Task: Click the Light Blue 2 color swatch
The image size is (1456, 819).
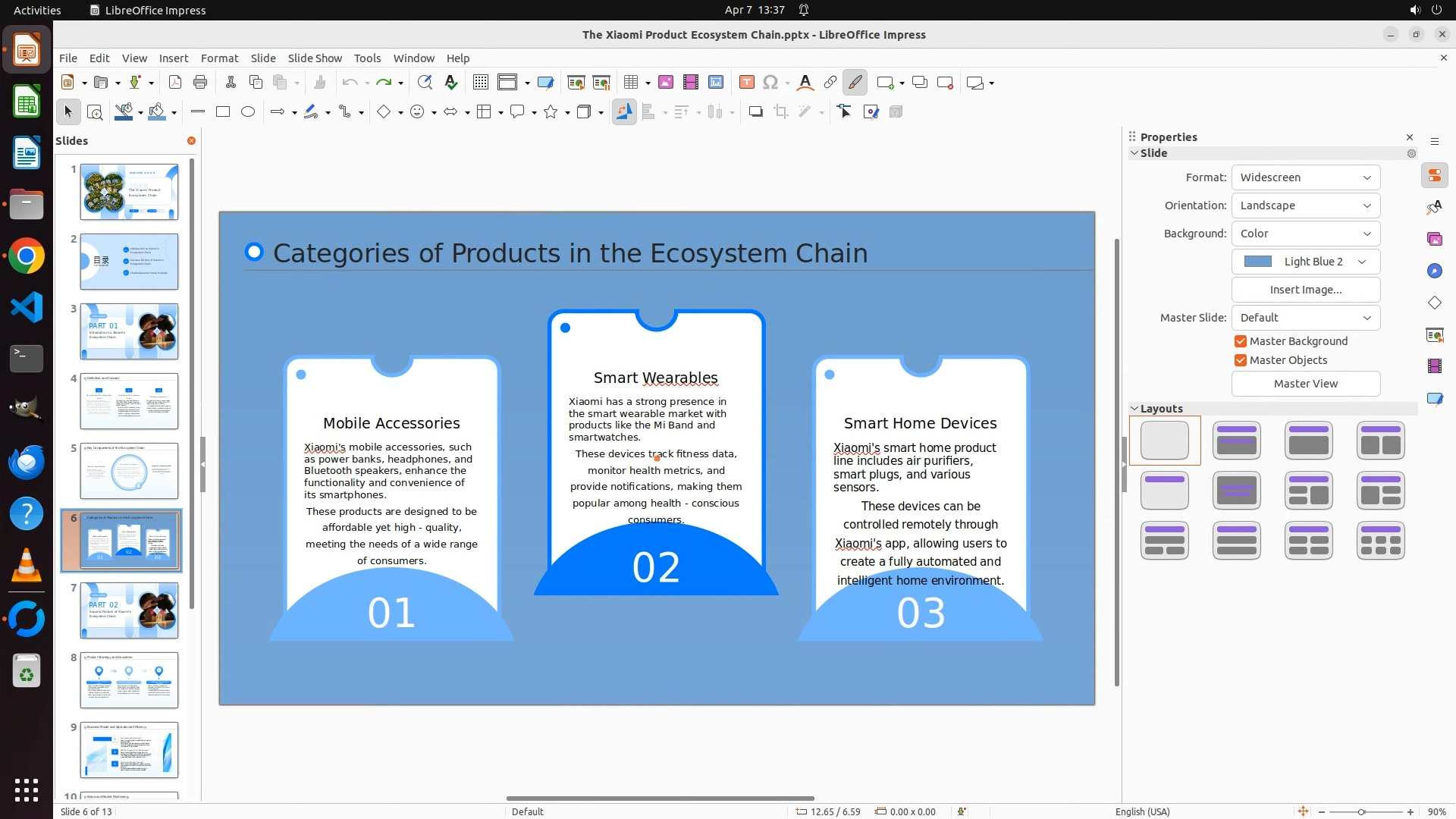Action: [x=1258, y=262]
